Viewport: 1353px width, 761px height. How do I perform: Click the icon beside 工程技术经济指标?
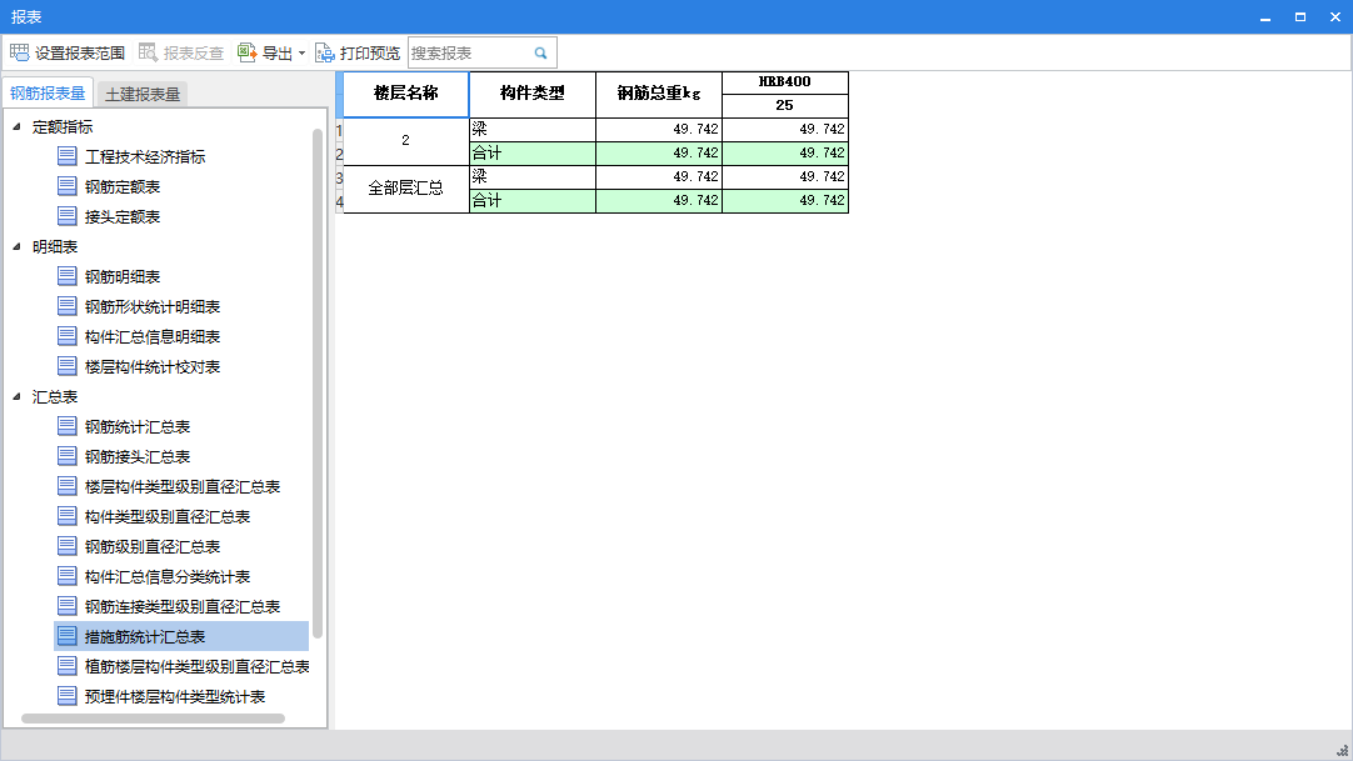pos(67,156)
